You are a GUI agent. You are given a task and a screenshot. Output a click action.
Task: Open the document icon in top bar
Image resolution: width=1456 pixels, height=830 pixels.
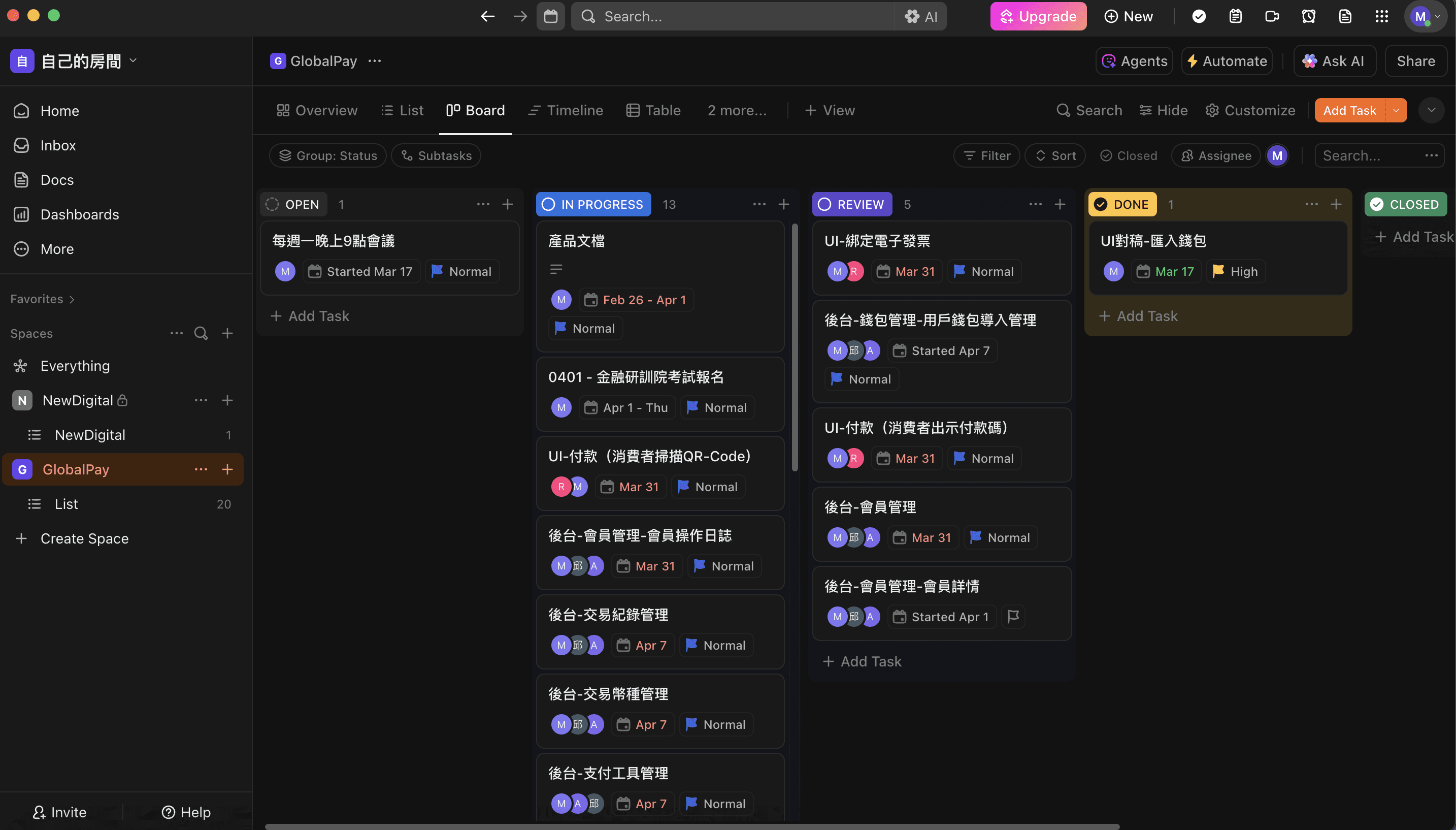pyautogui.click(x=1345, y=16)
